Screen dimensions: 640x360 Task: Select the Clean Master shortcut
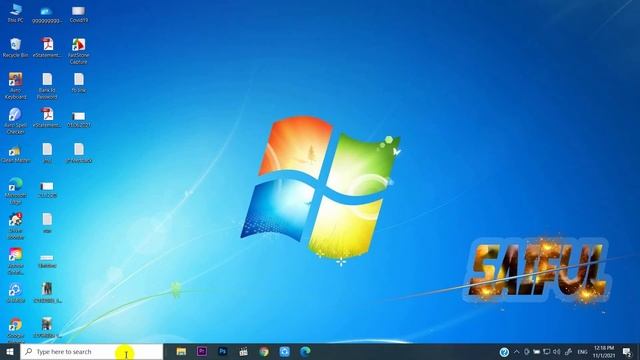tap(16, 154)
